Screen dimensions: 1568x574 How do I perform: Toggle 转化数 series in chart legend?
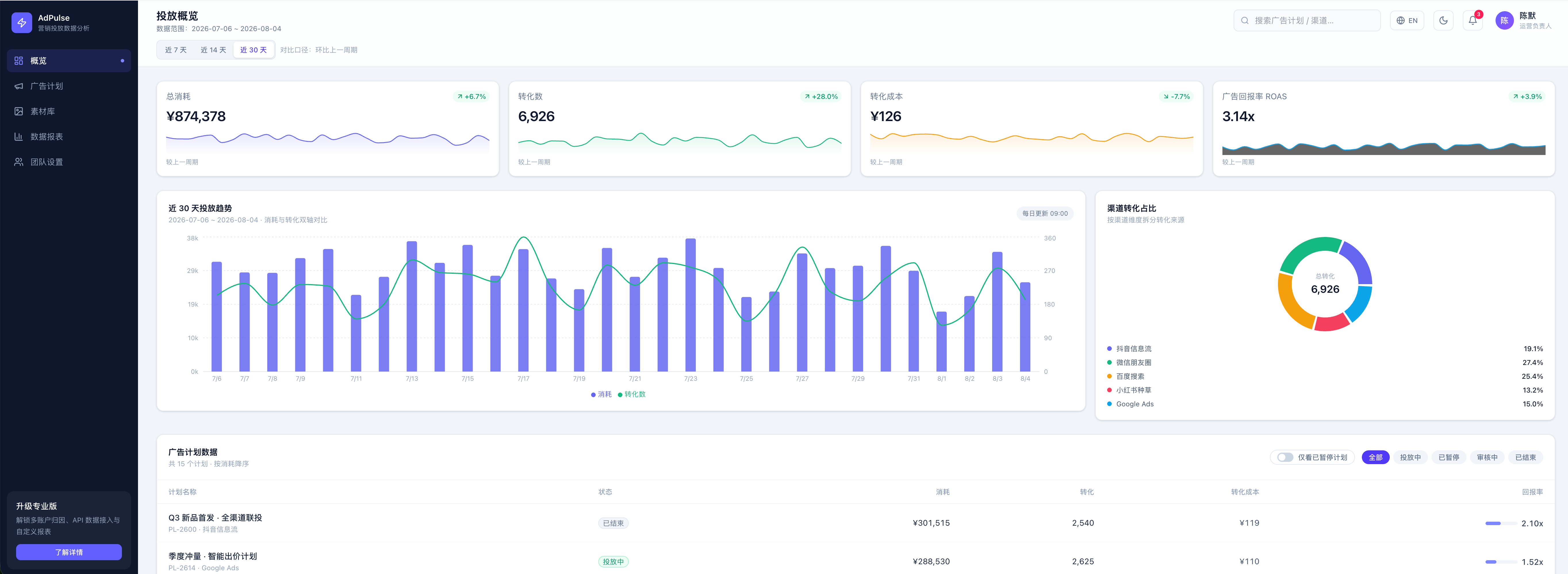(632, 395)
